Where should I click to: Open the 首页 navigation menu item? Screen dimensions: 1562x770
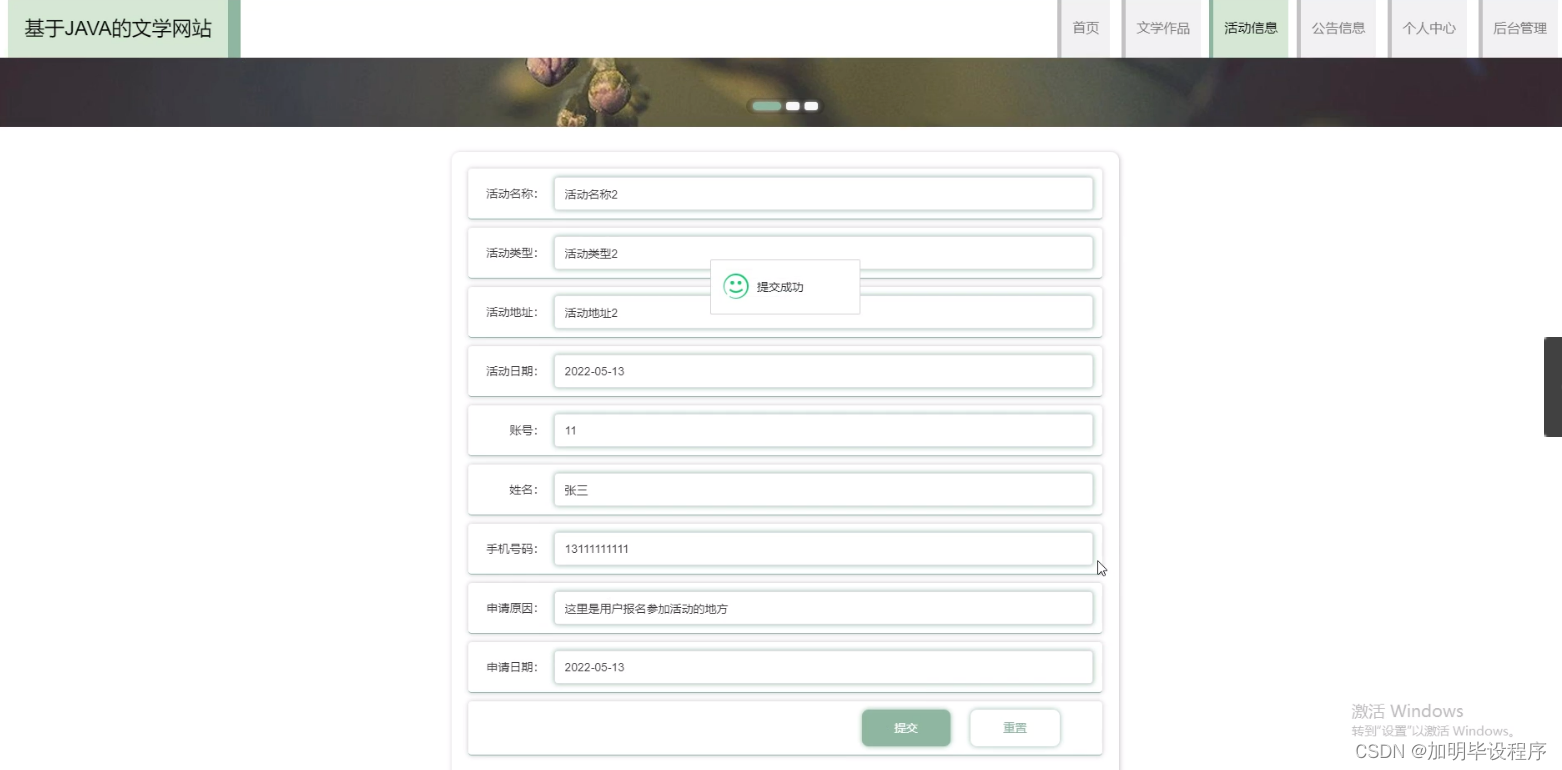[x=1085, y=28]
